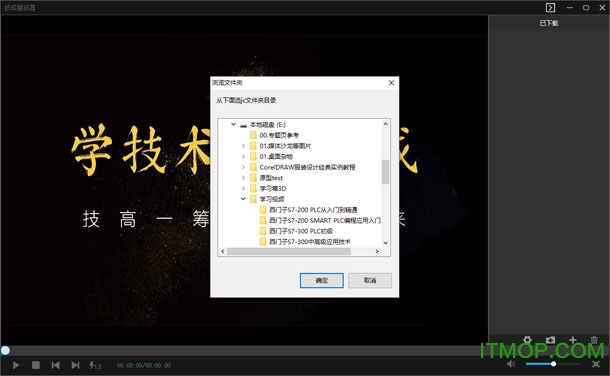The height and width of the screenshot is (376, 610).
Task: Select the 01.桌面杂物 folder
Action: [x=271, y=156]
